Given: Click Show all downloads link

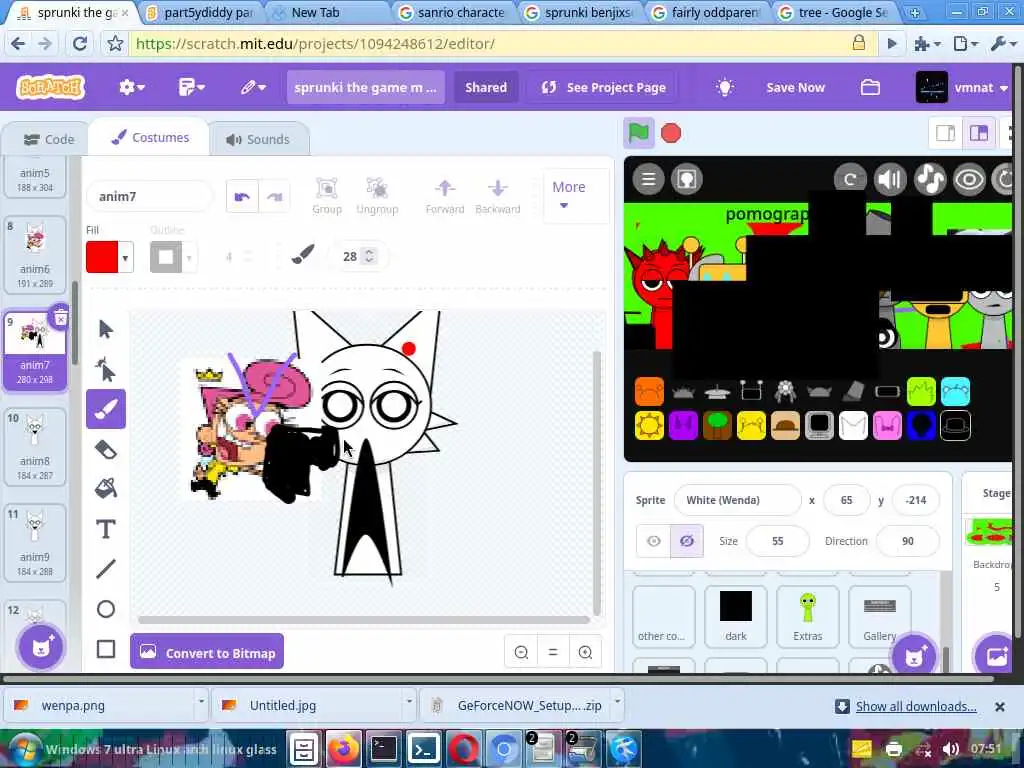Looking at the screenshot, I should point(916,706).
